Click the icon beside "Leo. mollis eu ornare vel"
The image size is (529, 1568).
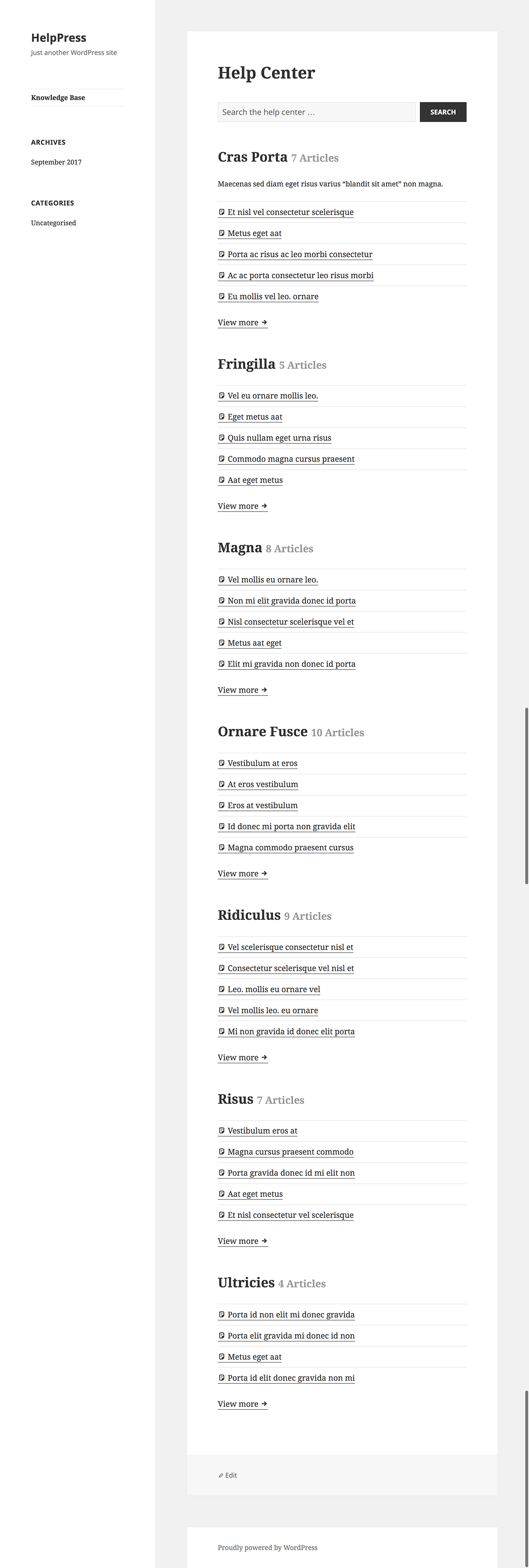pyautogui.click(x=222, y=989)
